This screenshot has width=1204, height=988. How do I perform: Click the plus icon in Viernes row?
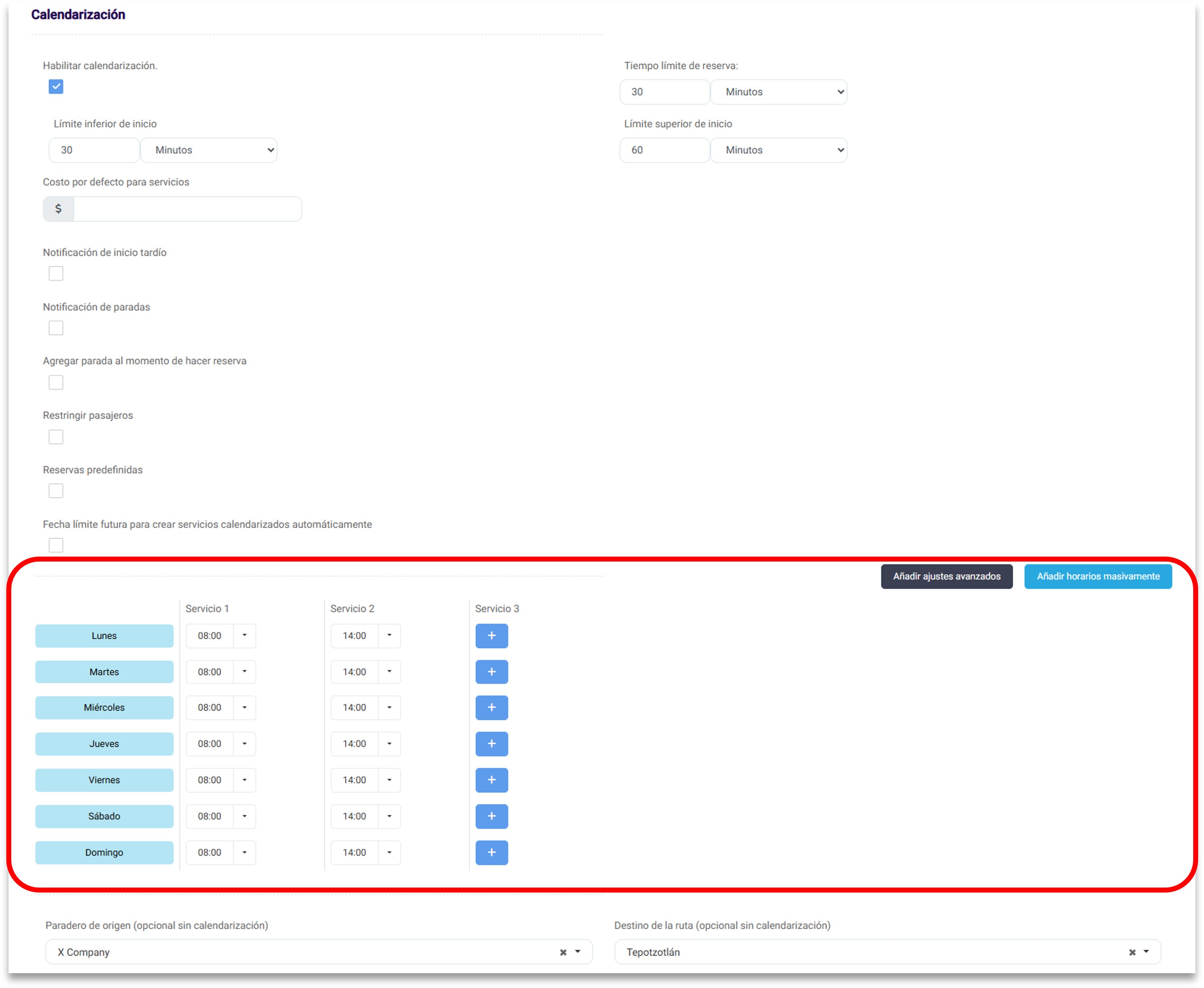pyautogui.click(x=492, y=780)
